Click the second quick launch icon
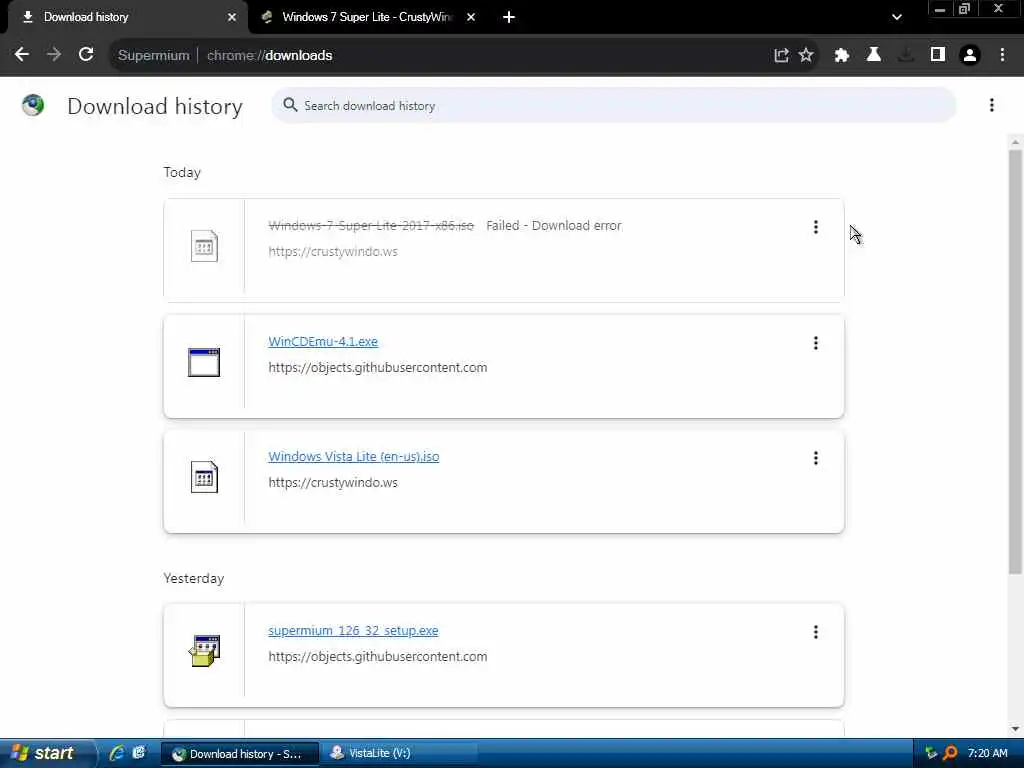 pyautogui.click(x=138, y=753)
